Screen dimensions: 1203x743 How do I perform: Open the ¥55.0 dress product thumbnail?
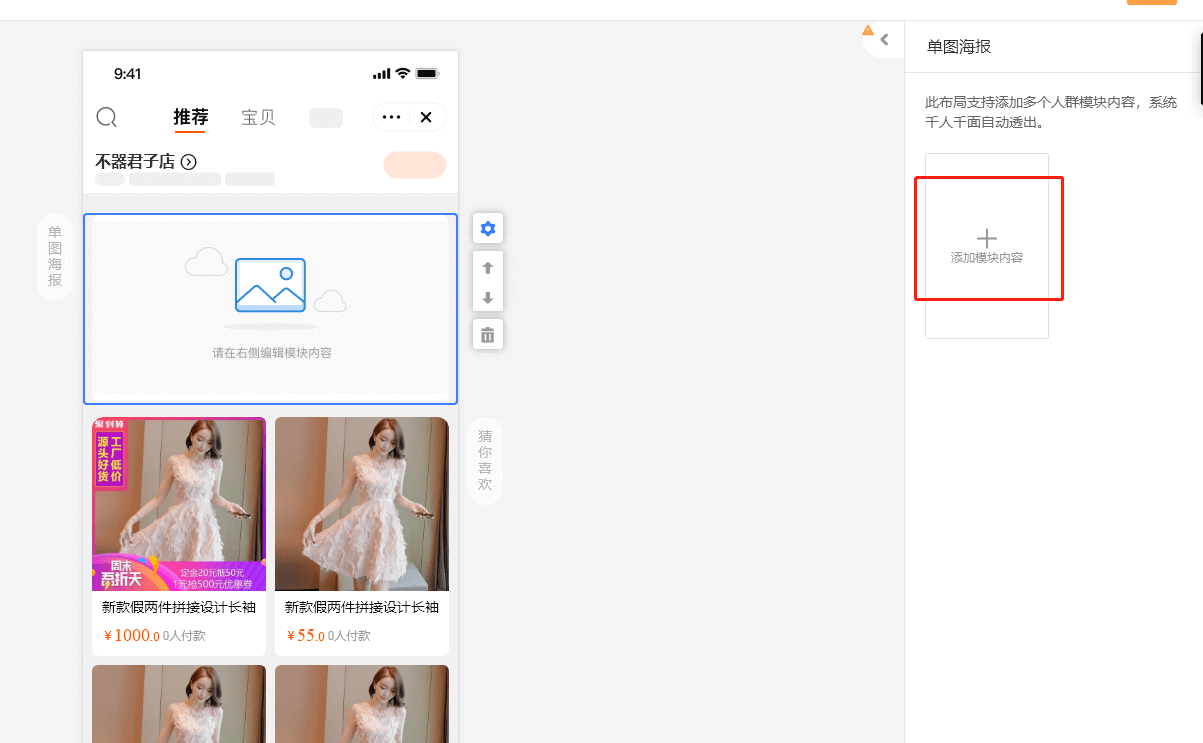tap(362, 504)
